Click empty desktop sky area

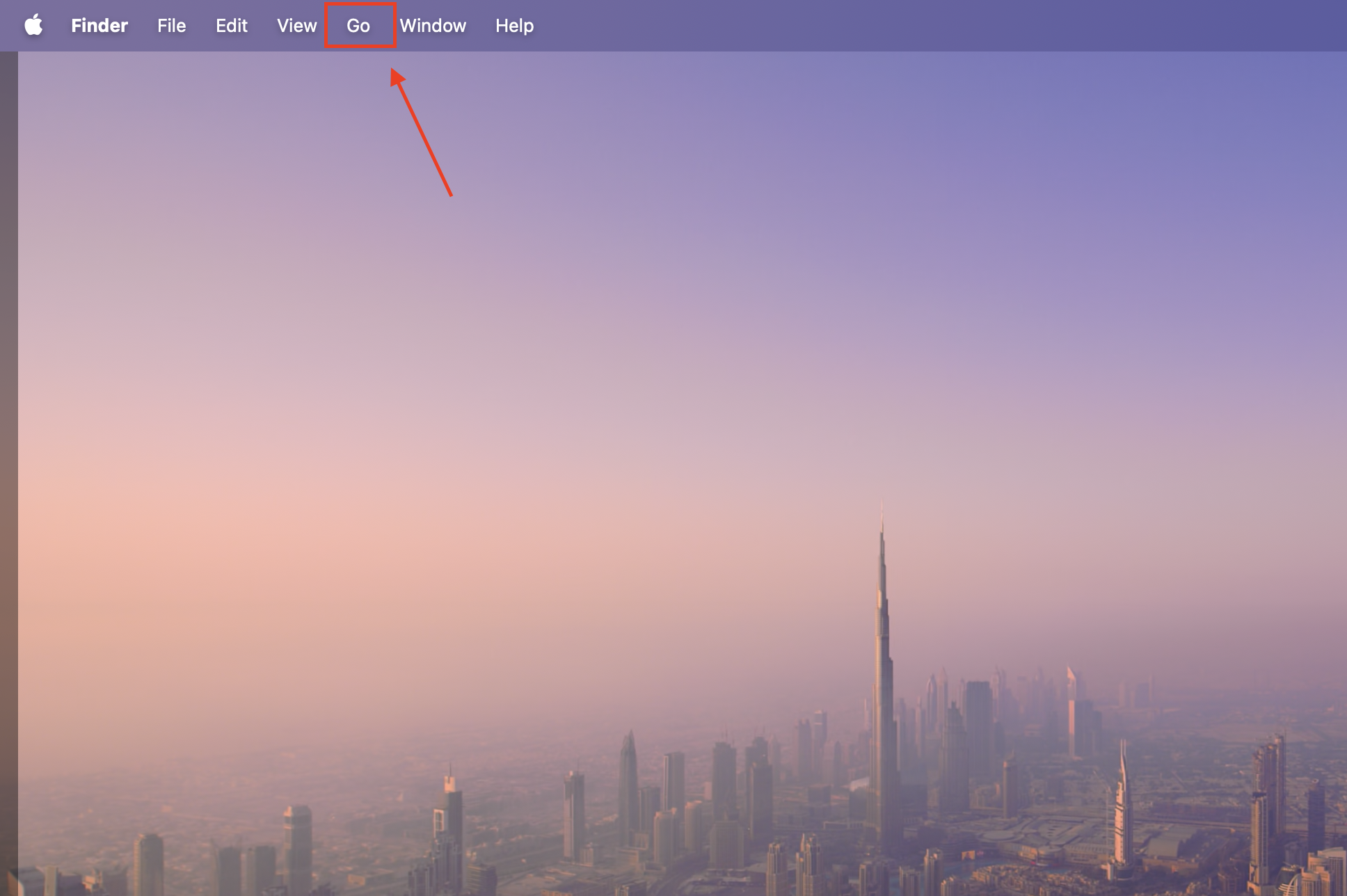(x=696, y=278)
